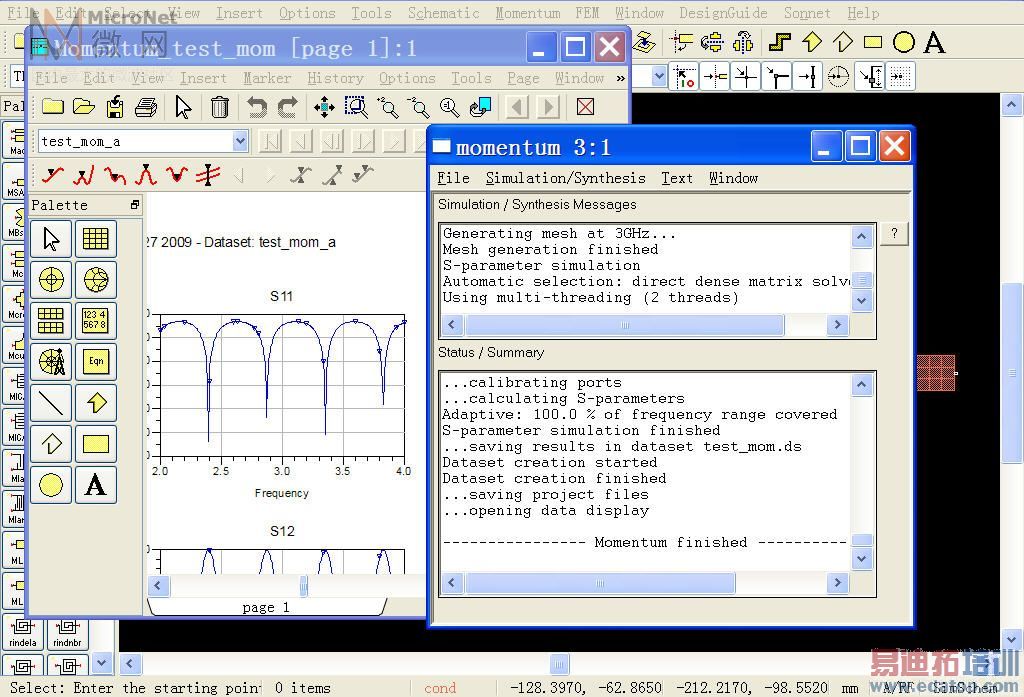Select the Smith chart plot in Palette
This screenshot has height=697, width=1024.
96,279
